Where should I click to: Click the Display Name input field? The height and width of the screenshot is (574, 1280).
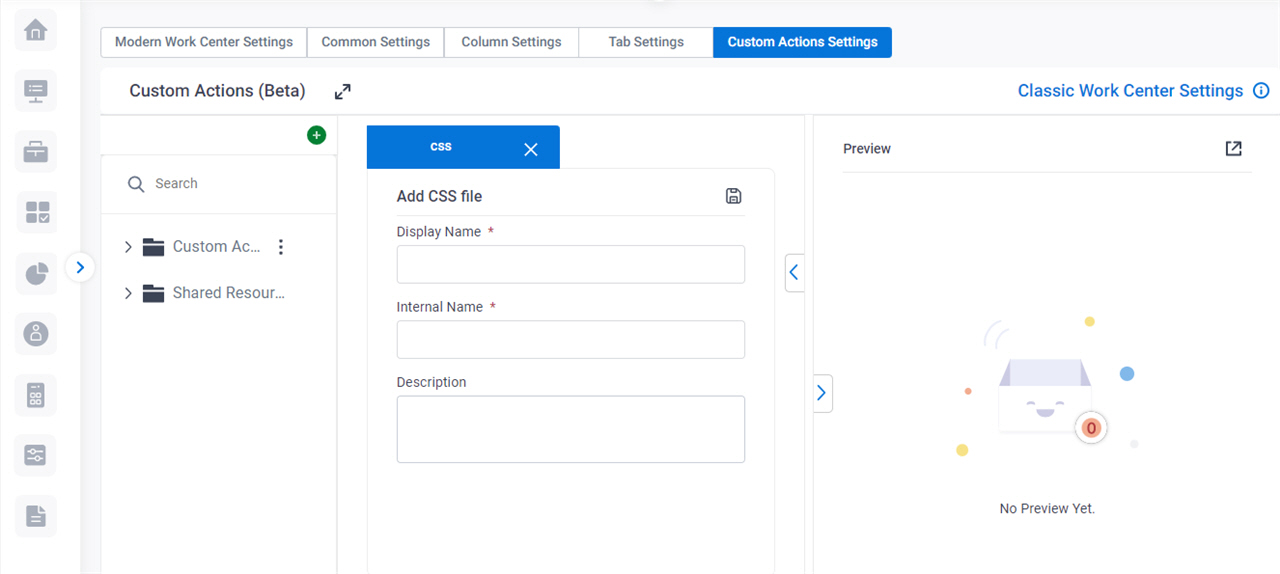pos(571,264)
